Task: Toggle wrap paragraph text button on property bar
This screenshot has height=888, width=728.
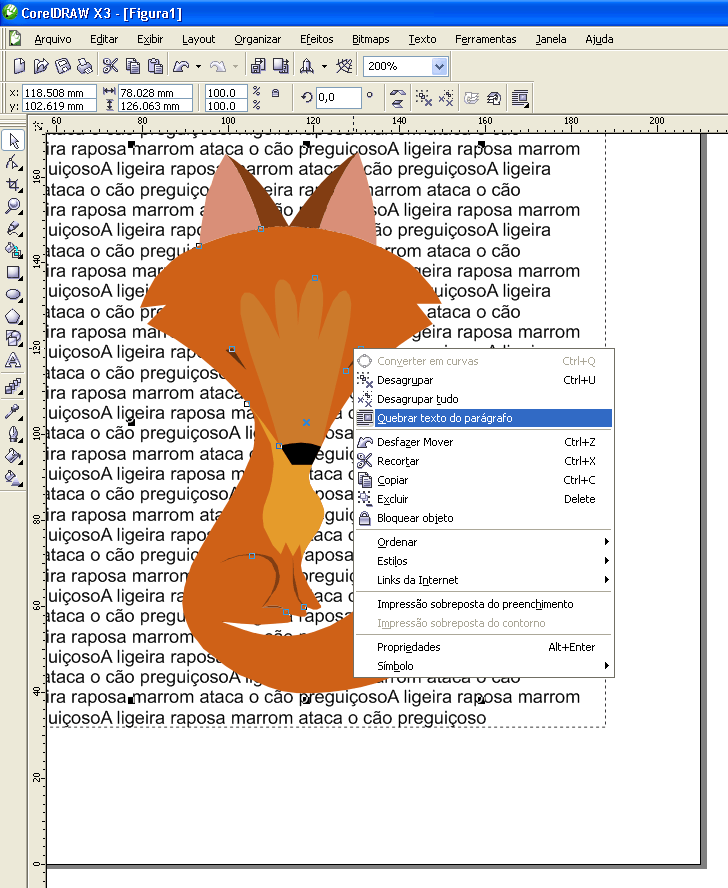Action: 519,98
